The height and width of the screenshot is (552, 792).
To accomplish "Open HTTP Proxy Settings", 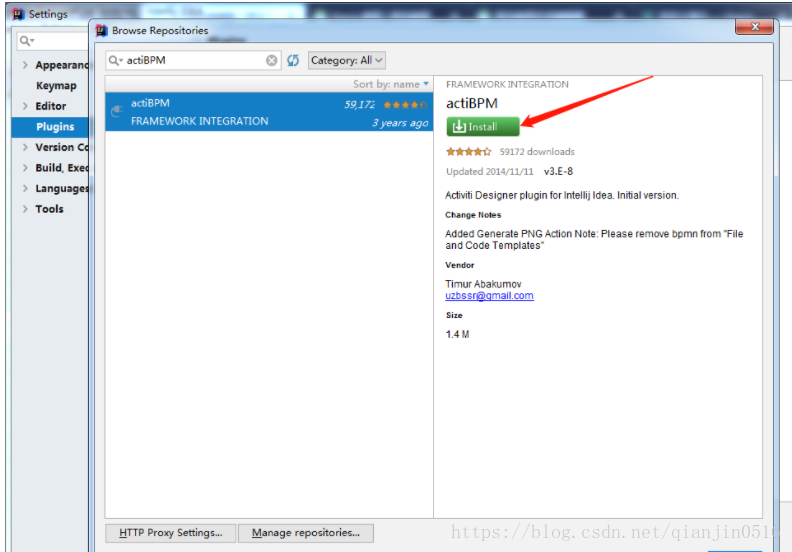I will coord(170,533).
